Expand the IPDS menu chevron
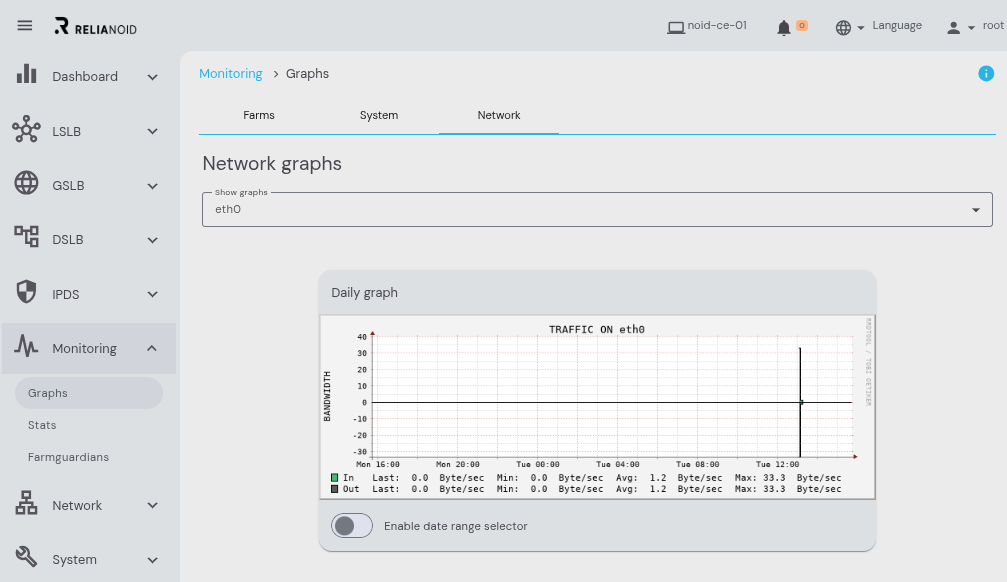 pyautogui.click(x=152, y=294)
